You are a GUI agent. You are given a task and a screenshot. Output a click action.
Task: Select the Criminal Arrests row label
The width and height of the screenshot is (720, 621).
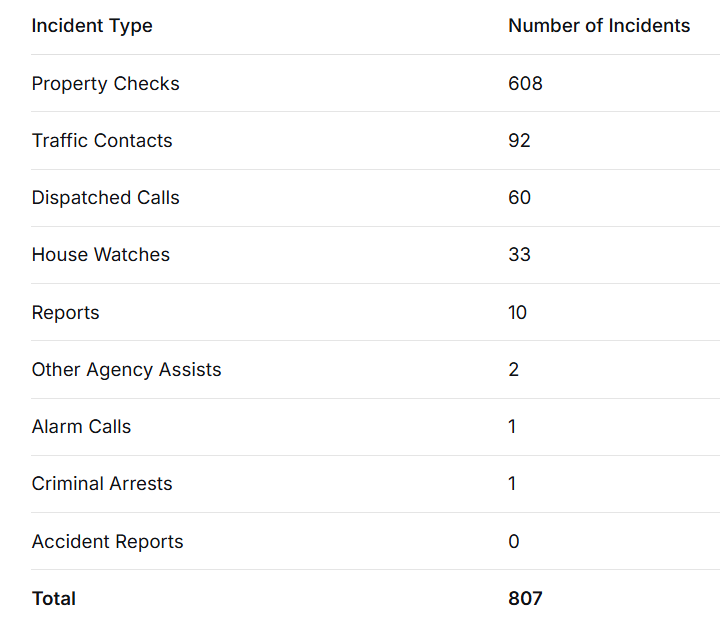[102, 484]
